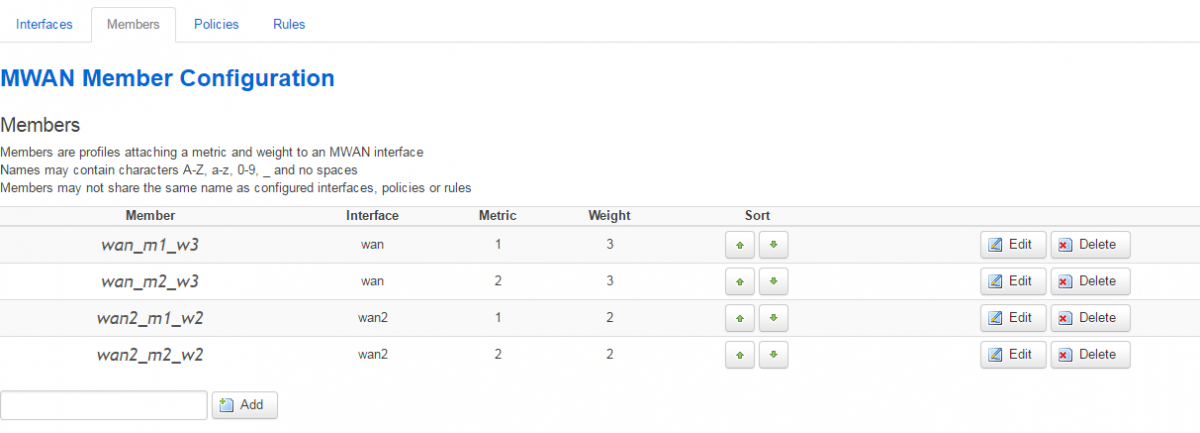Move wan_m1_w3 up with arrow icon
Image resolution: width=1200 pixels, height=433 pixels.
tap(740, 245)
